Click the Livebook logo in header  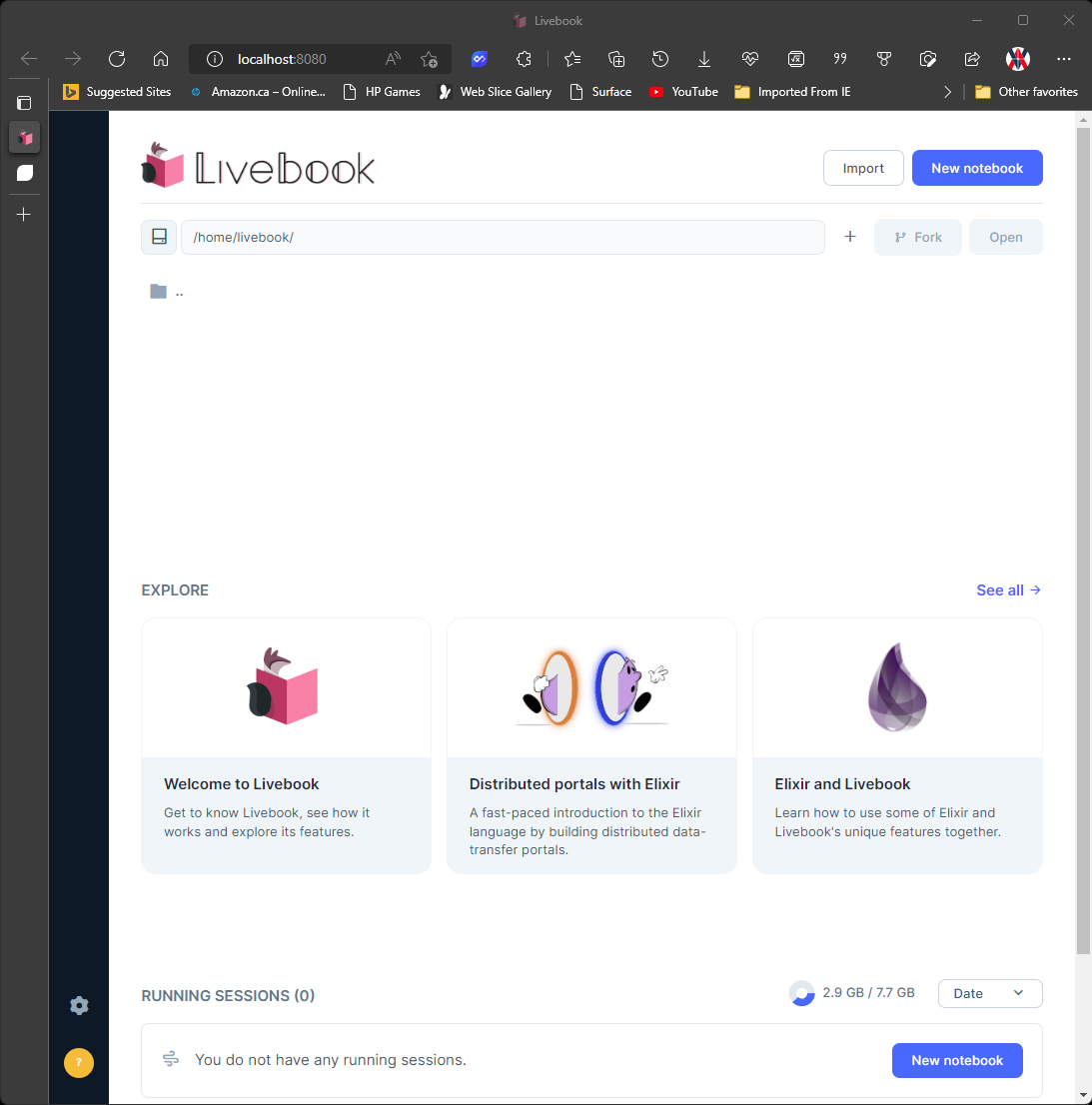tap(258, 166)
